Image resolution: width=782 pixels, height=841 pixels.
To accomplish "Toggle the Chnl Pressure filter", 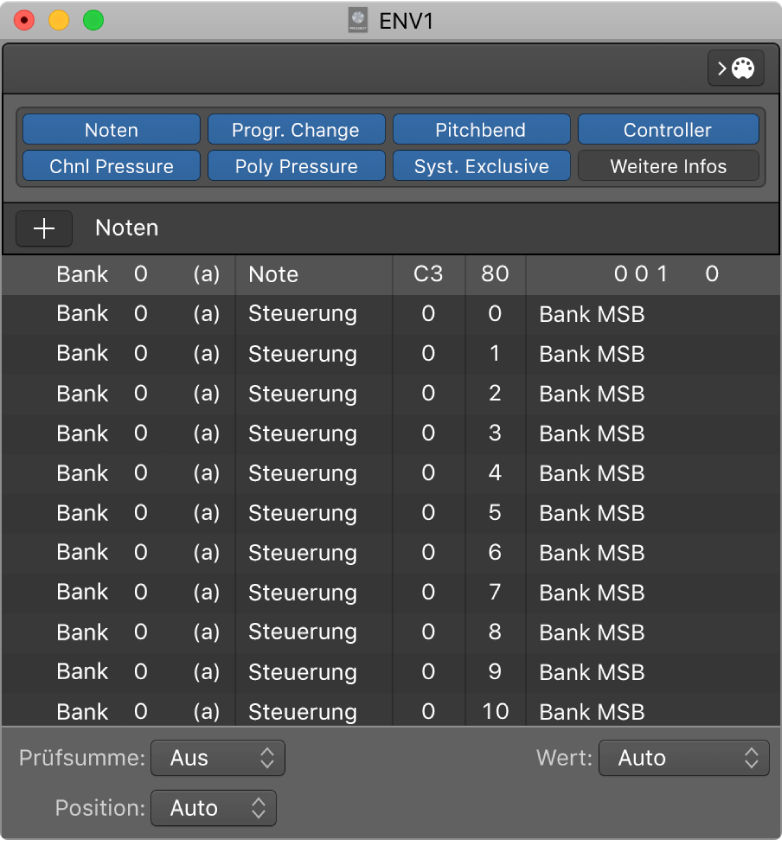I will coord(111,166).
